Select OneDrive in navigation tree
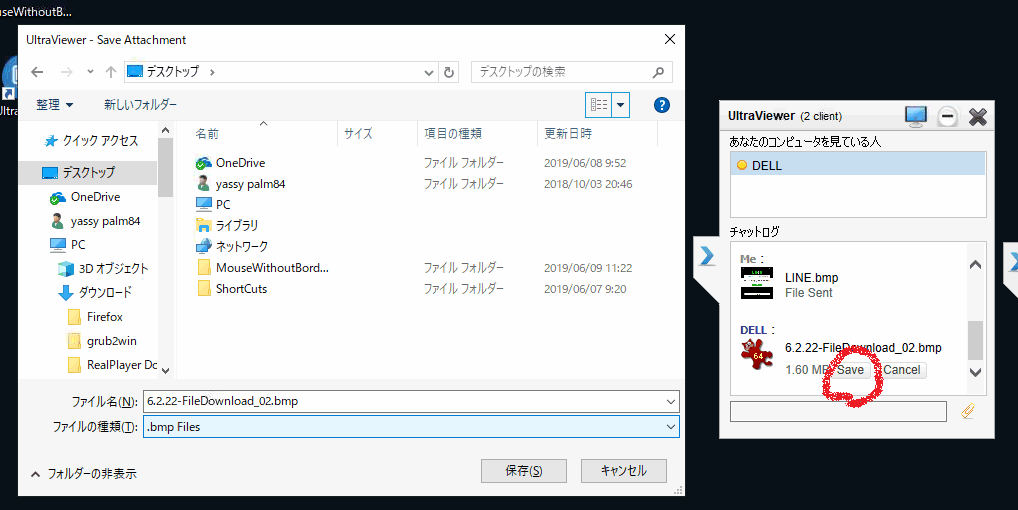Image resolution: width=1018 pixels, height=510 pixels. [86, 197]
